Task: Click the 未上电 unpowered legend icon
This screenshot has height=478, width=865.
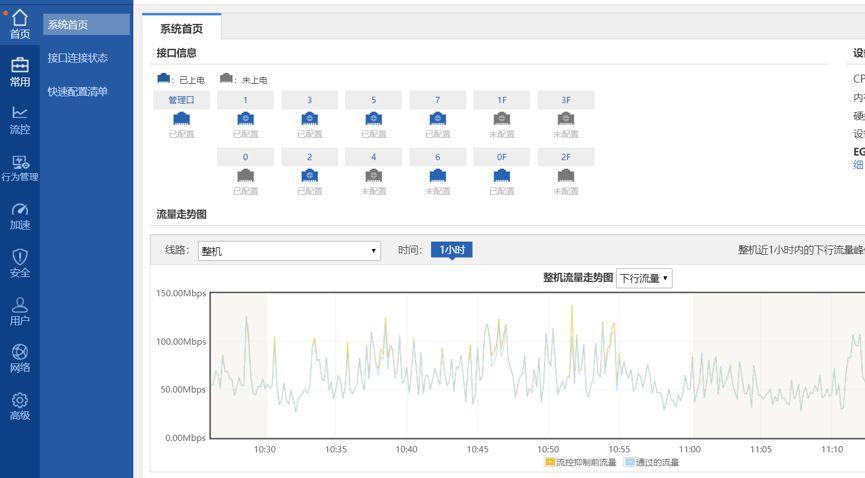Action: pyautogui.click(x=226, y=78)
